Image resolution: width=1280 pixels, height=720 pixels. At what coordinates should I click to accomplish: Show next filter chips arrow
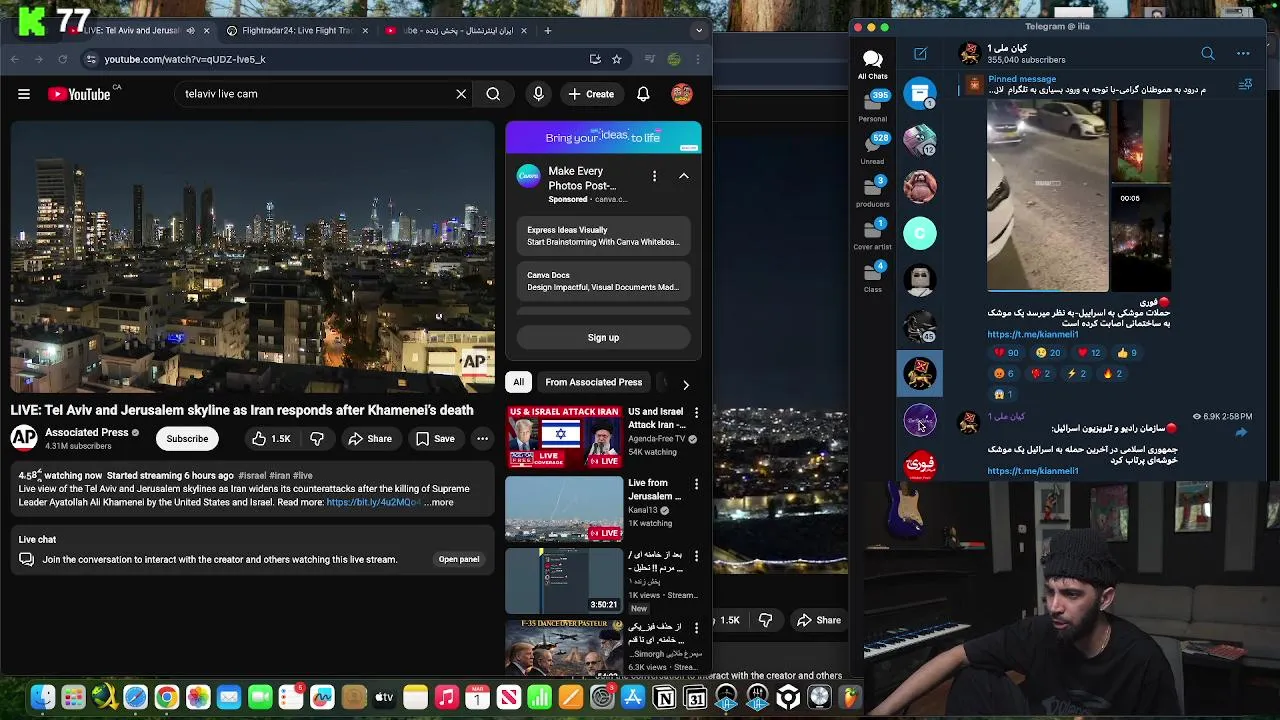click(685, 384)
